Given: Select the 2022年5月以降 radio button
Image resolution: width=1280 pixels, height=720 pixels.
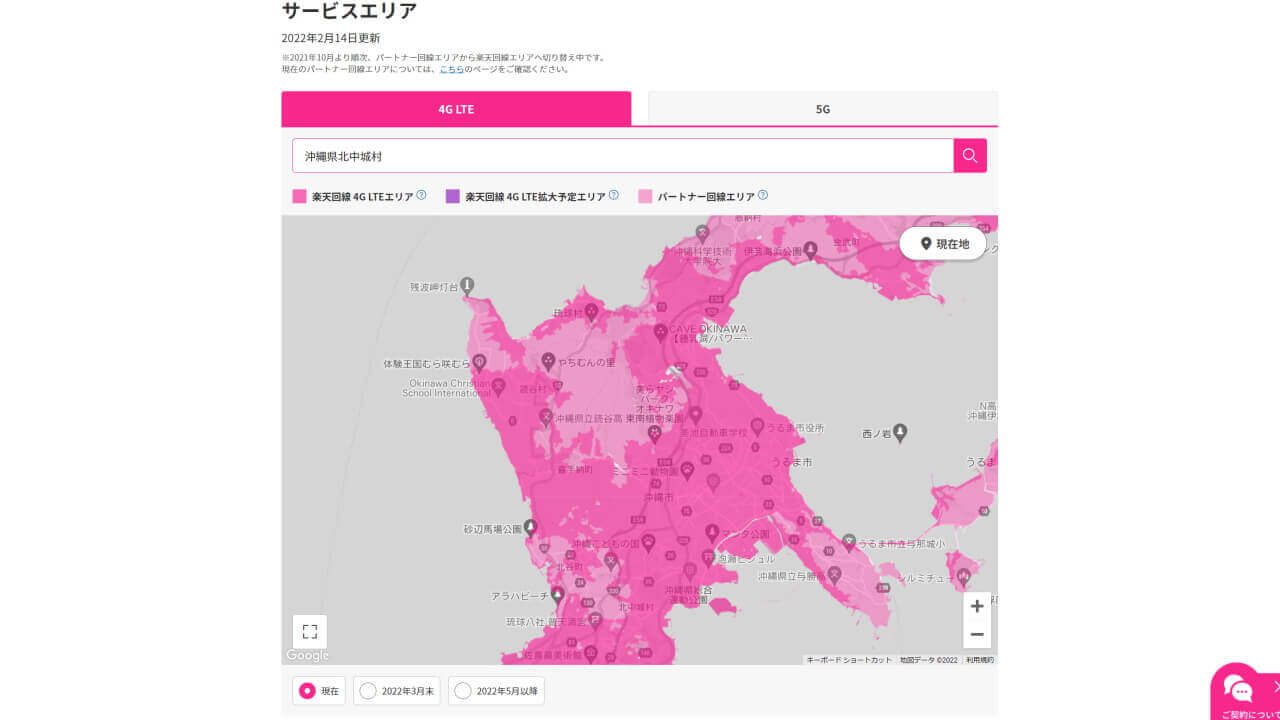Looking at the screenshot, I should coord(463,690).
